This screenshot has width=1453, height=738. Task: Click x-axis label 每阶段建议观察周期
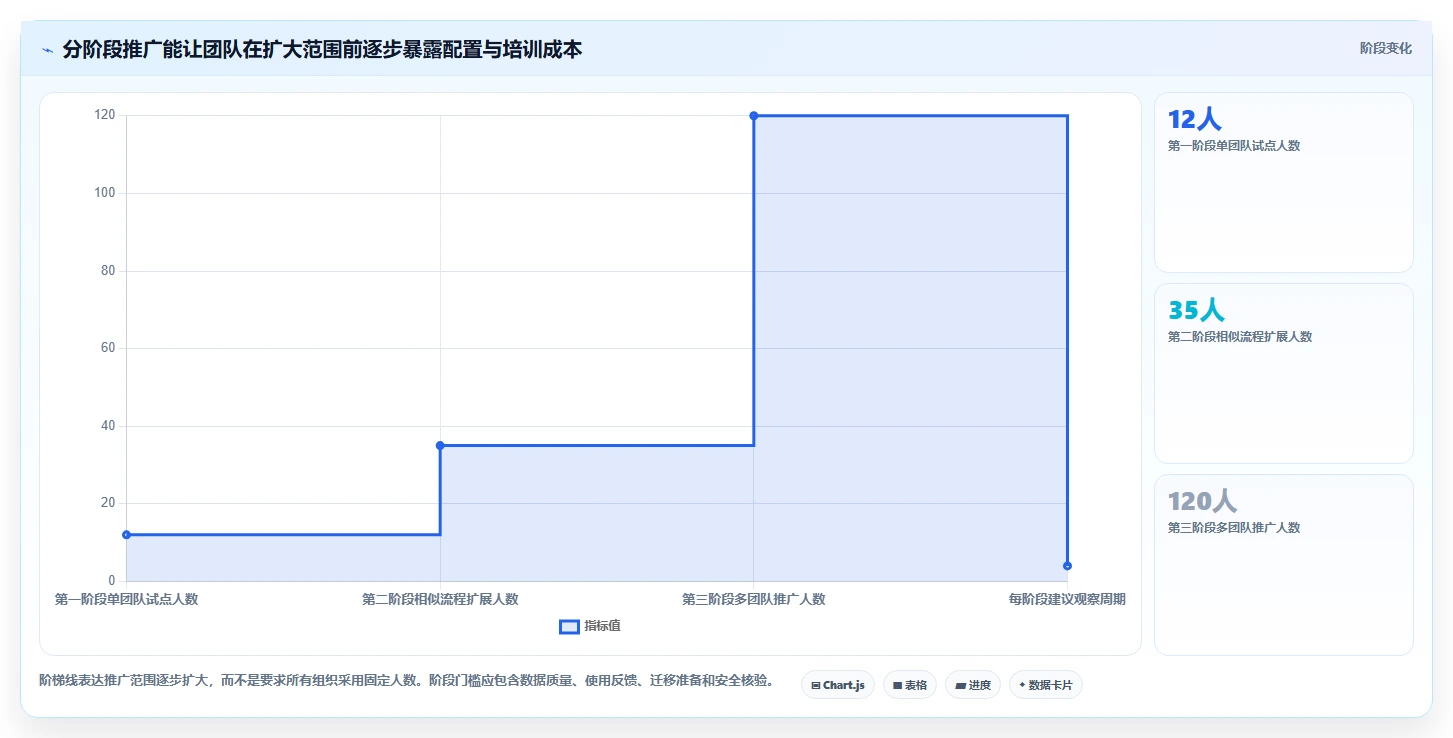(x=1067, y=600)
